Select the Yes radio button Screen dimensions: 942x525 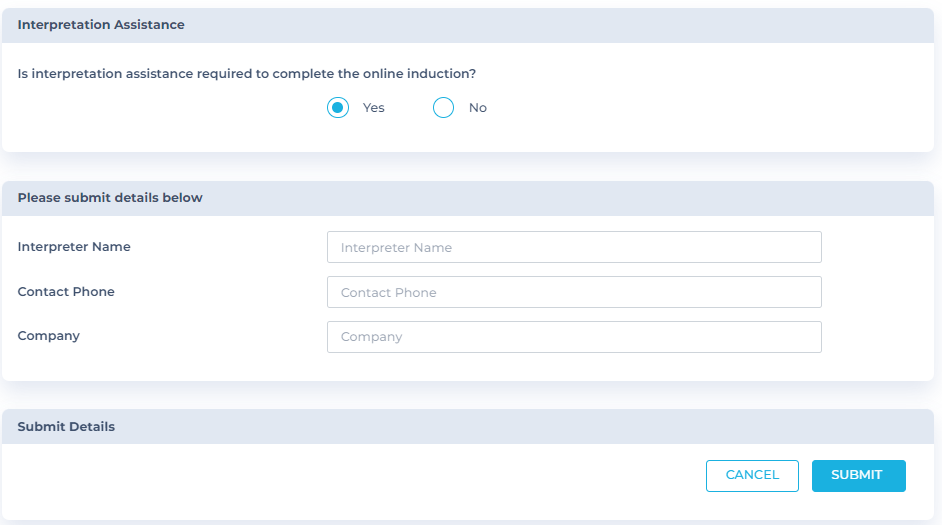[338, 108]
